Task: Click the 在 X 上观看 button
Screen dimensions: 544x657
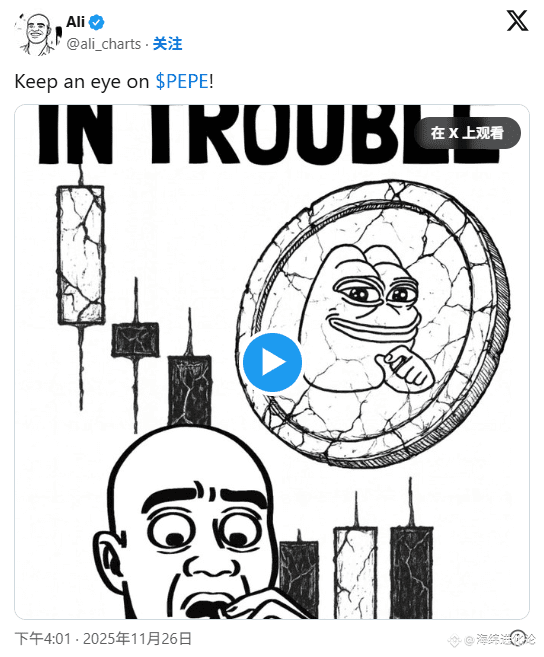Action: 467,133
